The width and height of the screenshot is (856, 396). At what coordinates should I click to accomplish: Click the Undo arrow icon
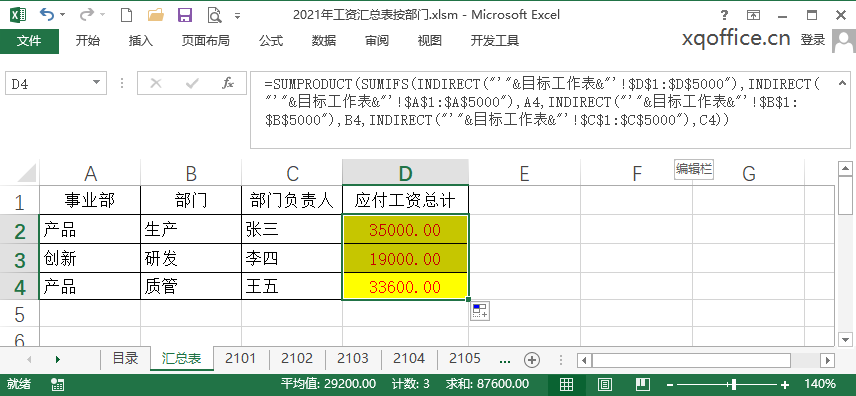coord(47,15)
